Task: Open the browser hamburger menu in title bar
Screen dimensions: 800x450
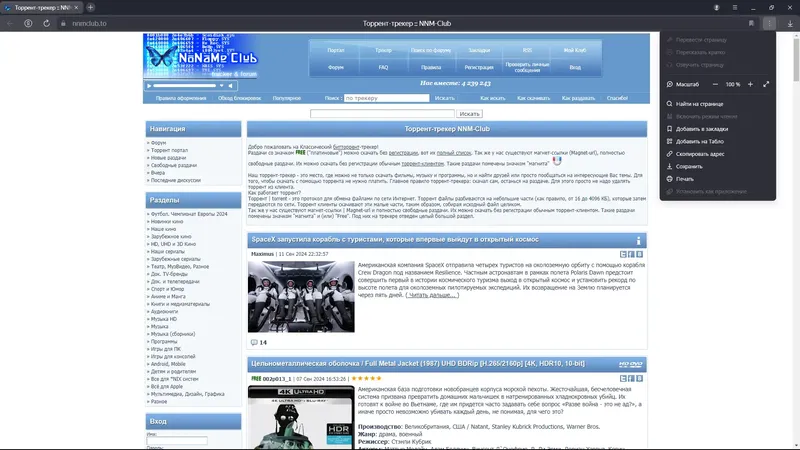Action: 735,8
